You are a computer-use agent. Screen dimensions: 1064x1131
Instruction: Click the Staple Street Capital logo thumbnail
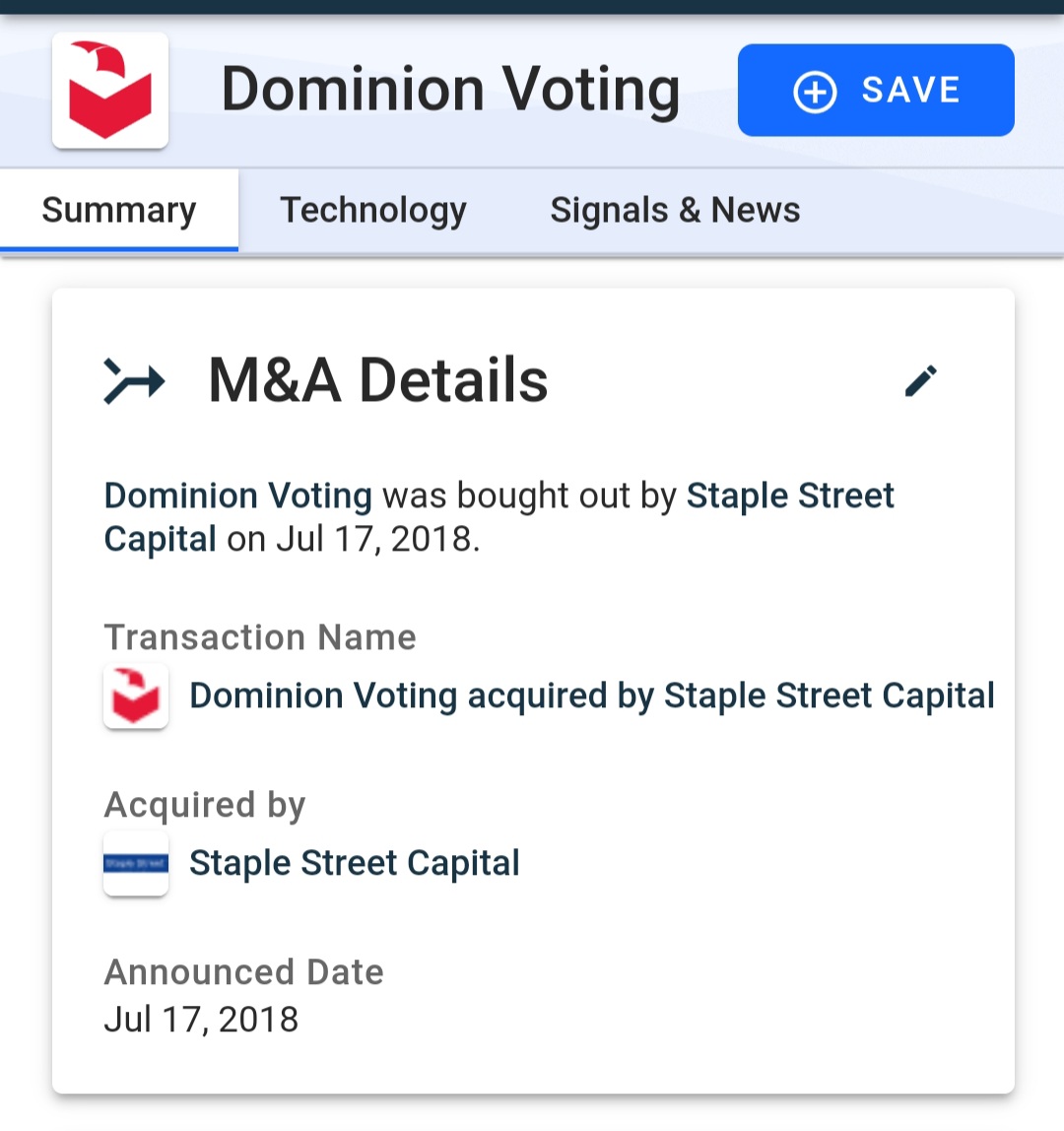[136, 863]
